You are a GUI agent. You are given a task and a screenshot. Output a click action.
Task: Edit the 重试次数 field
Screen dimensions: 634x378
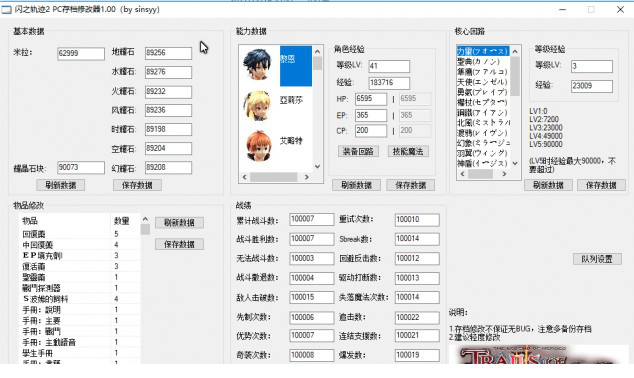pyautogui.click(x=417, y=220)
